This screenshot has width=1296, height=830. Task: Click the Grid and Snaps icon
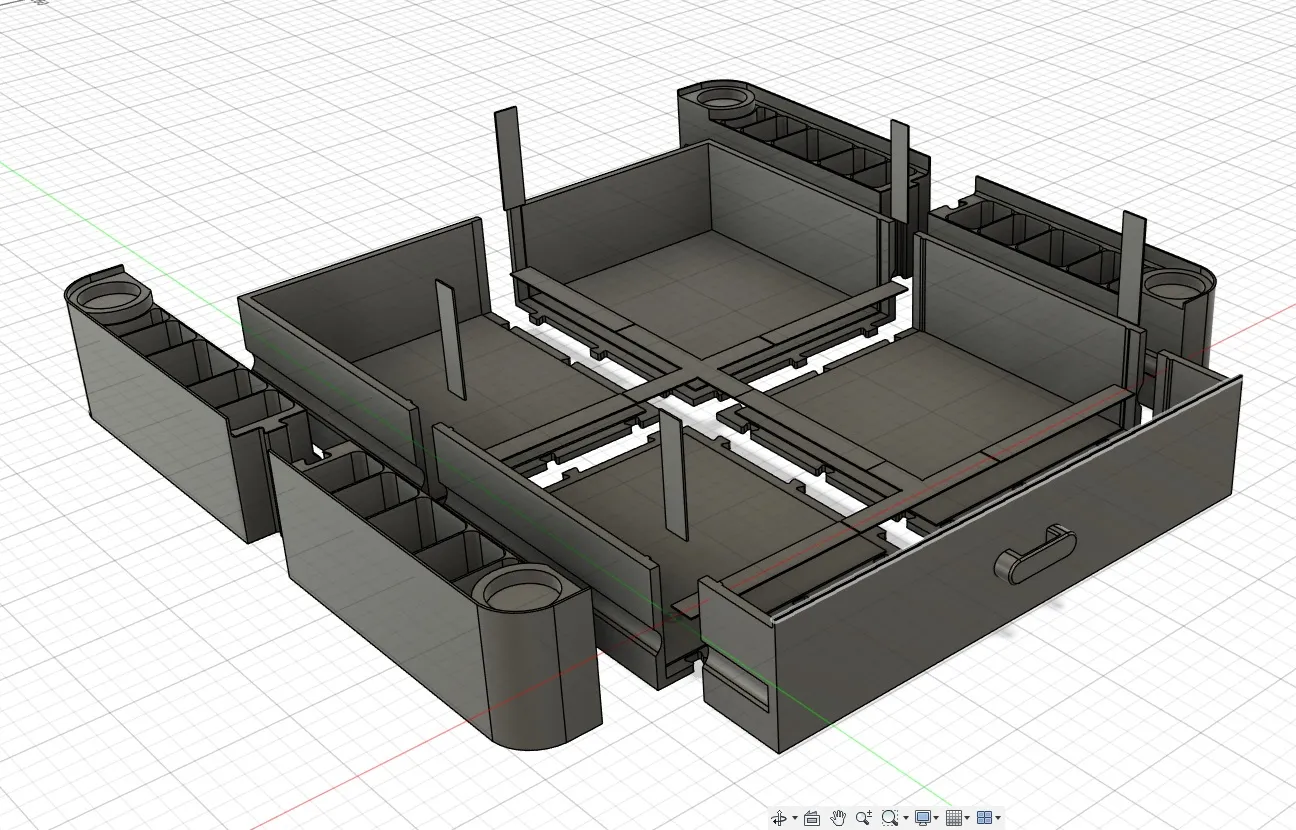tap(954, 817)
